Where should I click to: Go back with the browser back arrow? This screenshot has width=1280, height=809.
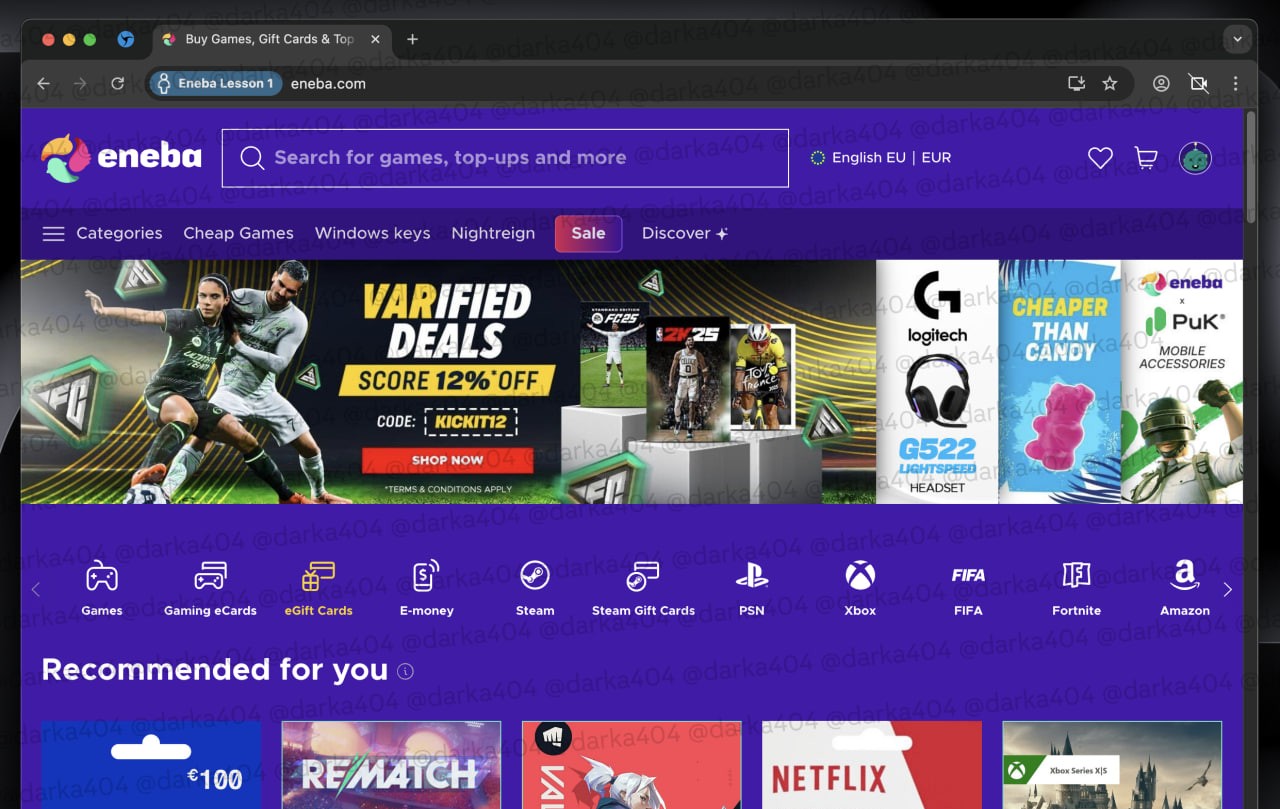point(43,84)
